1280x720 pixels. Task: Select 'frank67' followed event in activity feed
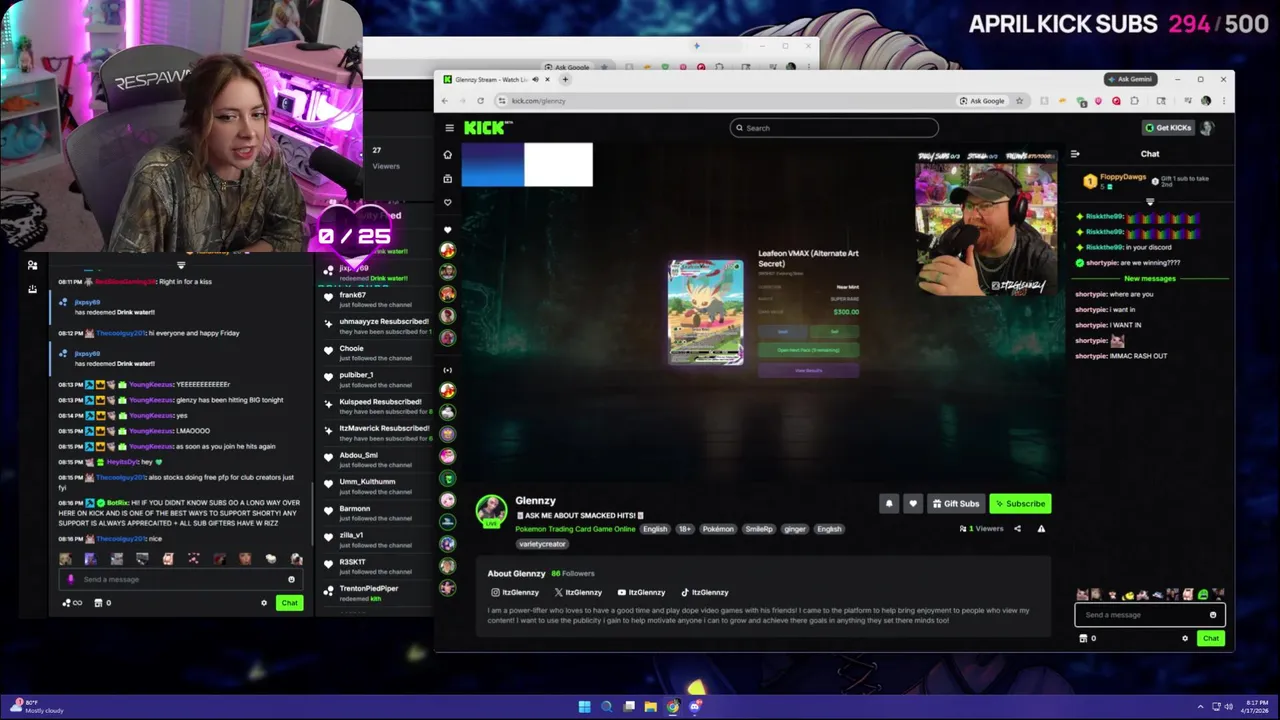click(x=372, y=300)
